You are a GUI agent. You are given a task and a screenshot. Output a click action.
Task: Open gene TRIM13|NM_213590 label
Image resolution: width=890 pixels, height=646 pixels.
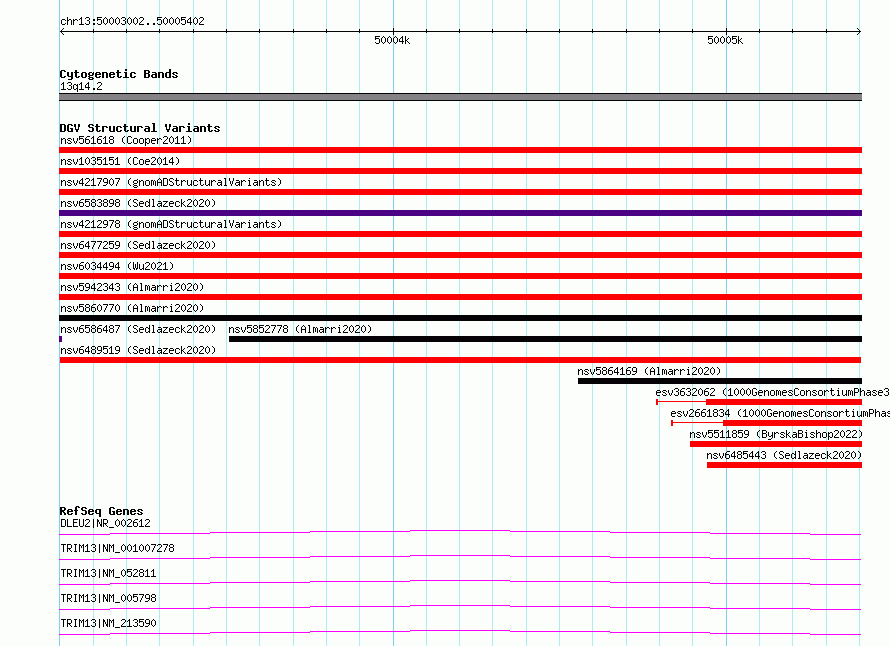(108, 623)
